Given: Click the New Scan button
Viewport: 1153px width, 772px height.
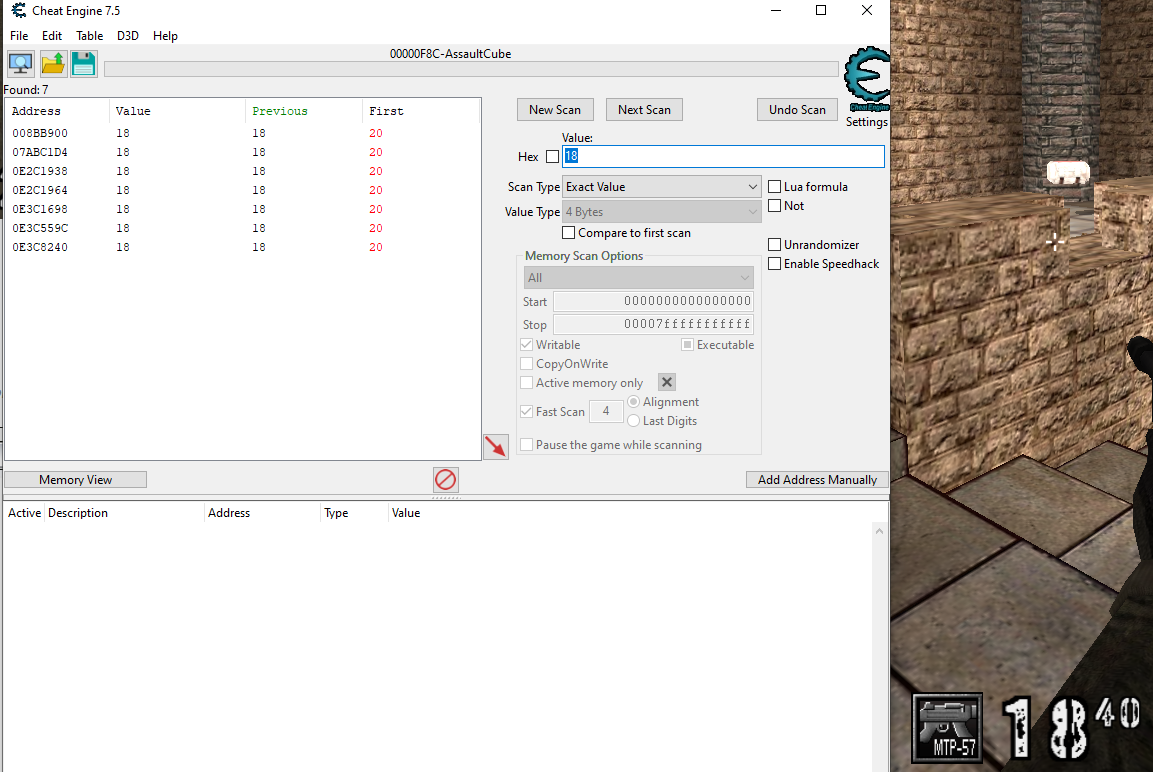Looking at the screenshot, I should [555, 110].
